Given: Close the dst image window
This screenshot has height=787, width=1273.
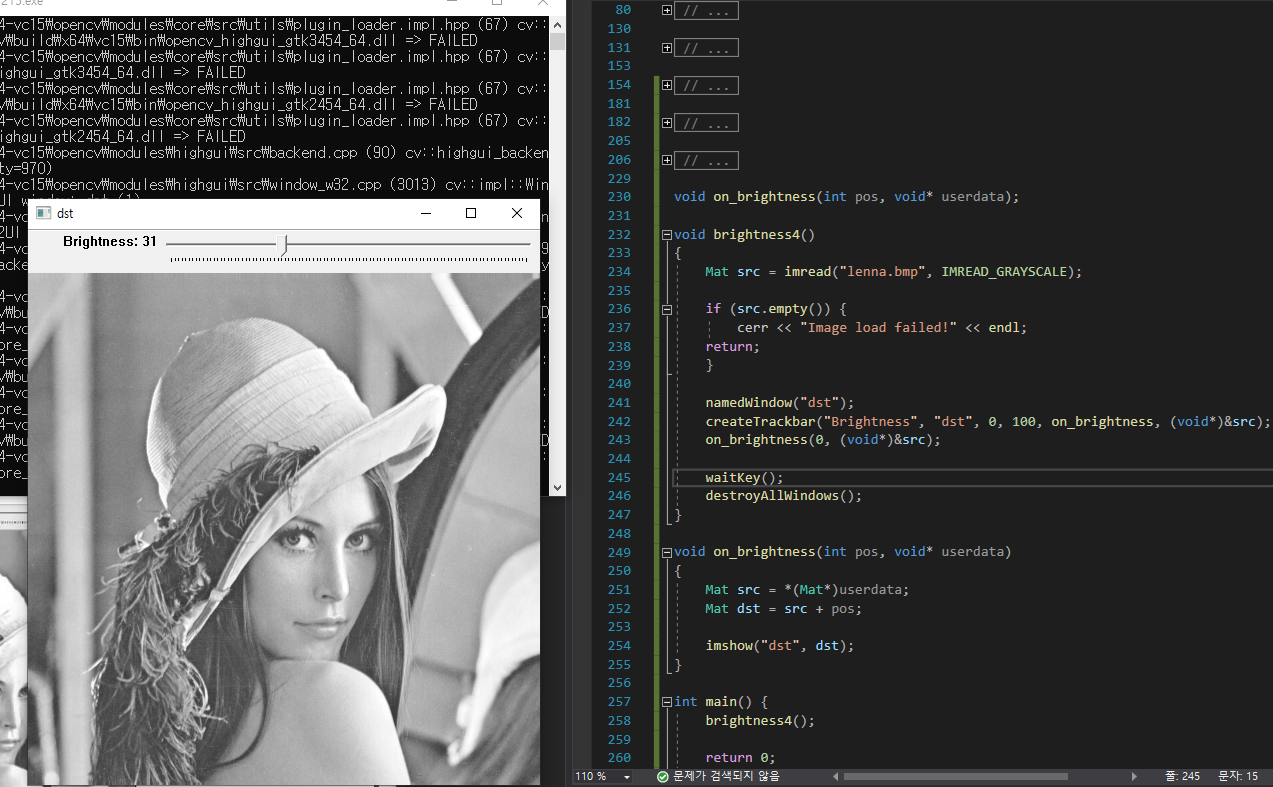Looking at the screenshot, I should point(517,213).
